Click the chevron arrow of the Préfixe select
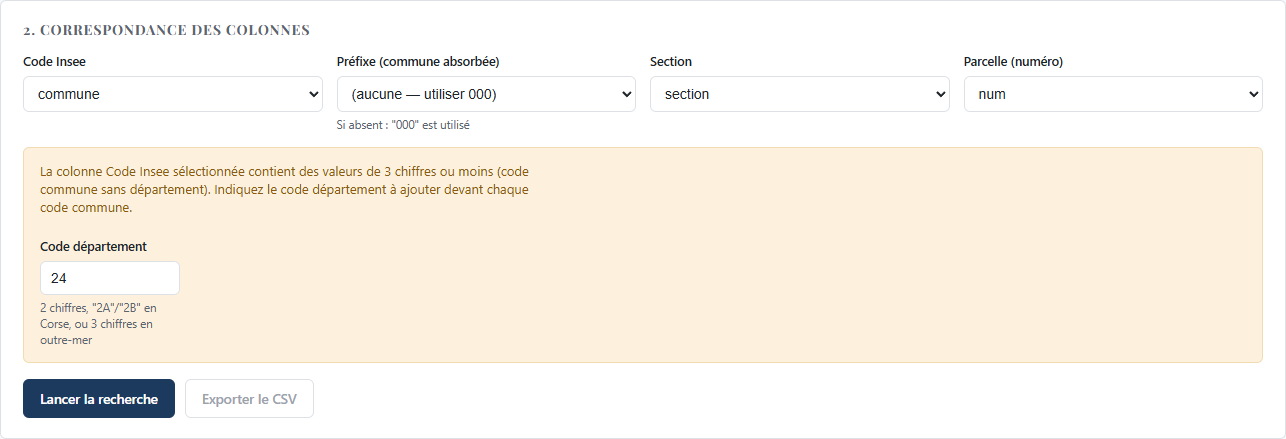The image size is (1286, 439). 627,95
